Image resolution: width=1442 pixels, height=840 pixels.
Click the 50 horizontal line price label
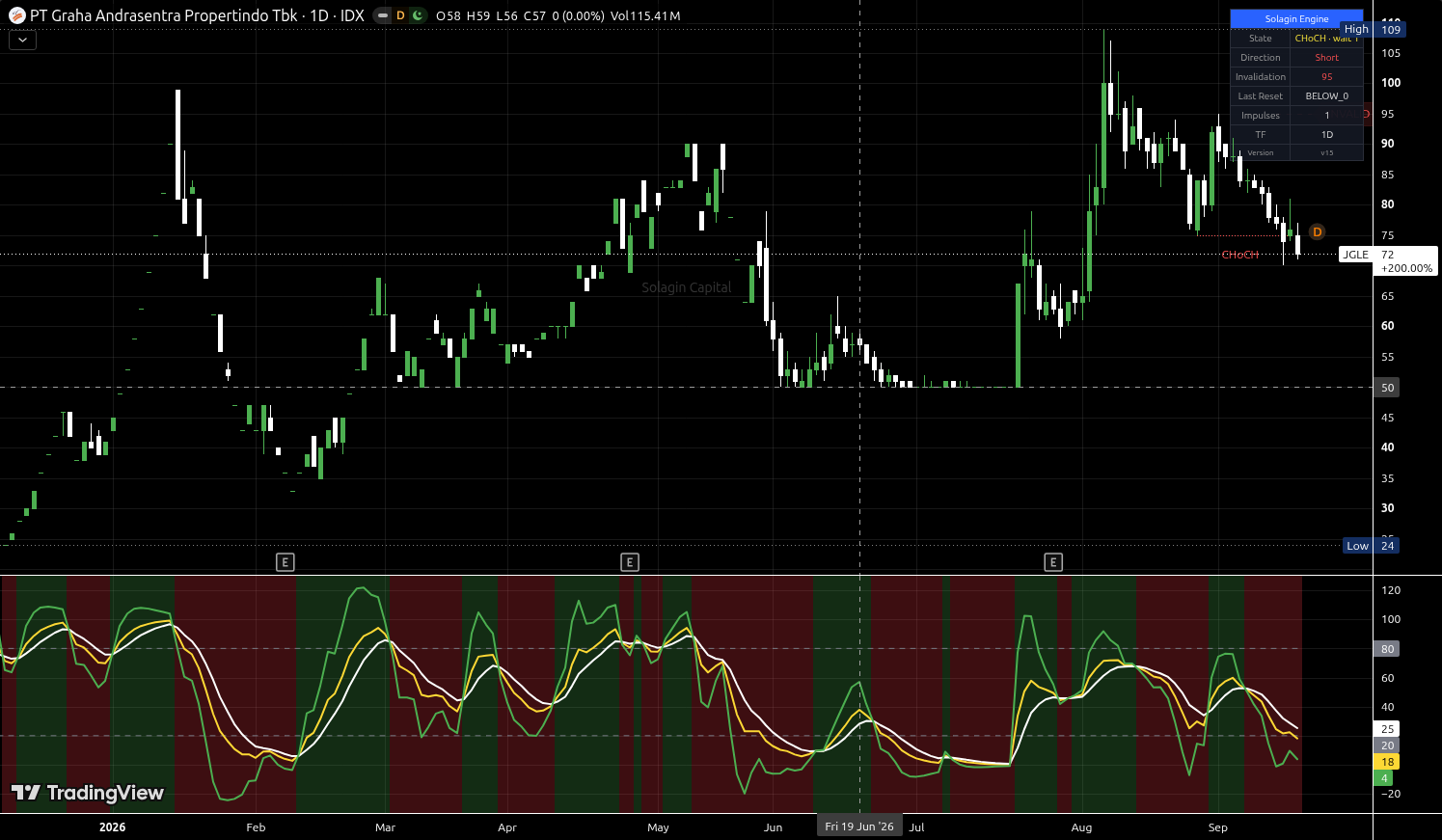pyautogui.click(x=1387, y=388)
